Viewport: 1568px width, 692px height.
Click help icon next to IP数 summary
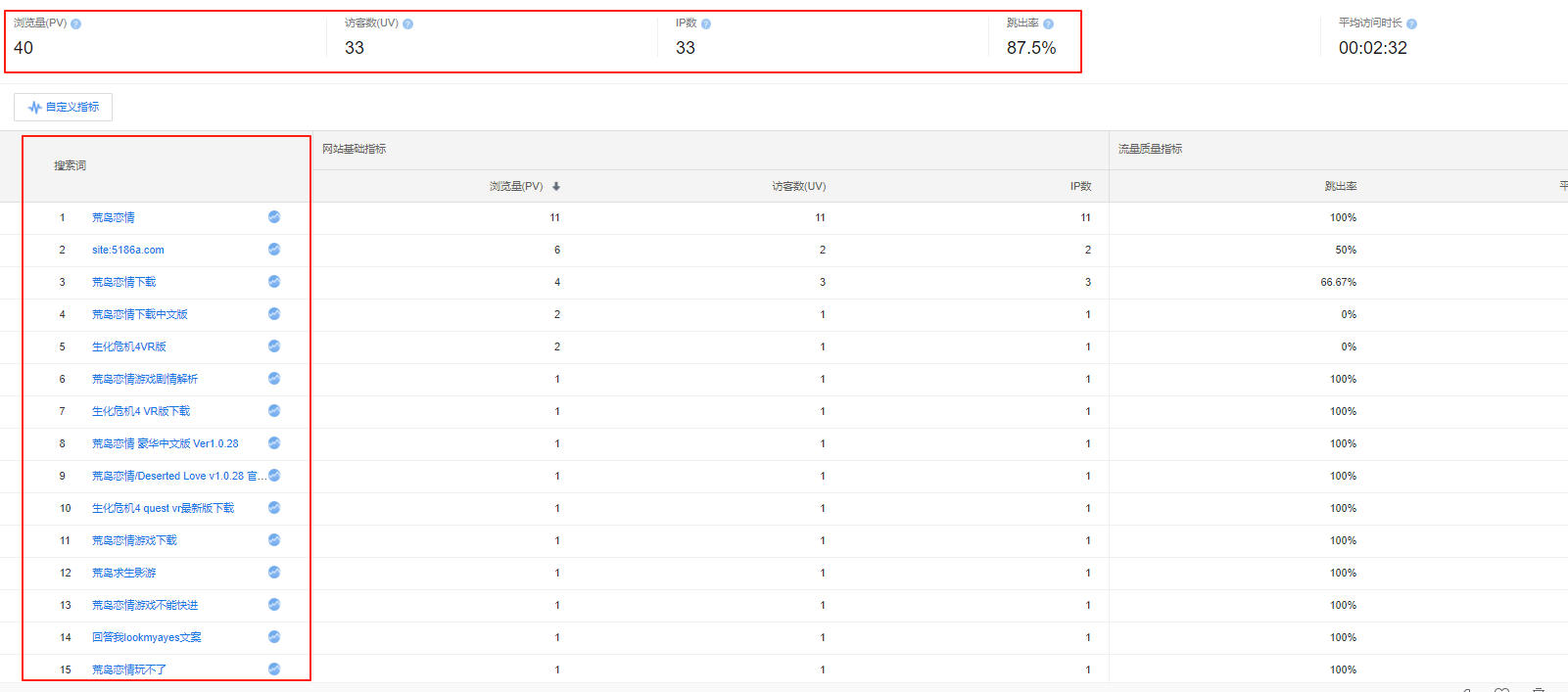point(706,23)
